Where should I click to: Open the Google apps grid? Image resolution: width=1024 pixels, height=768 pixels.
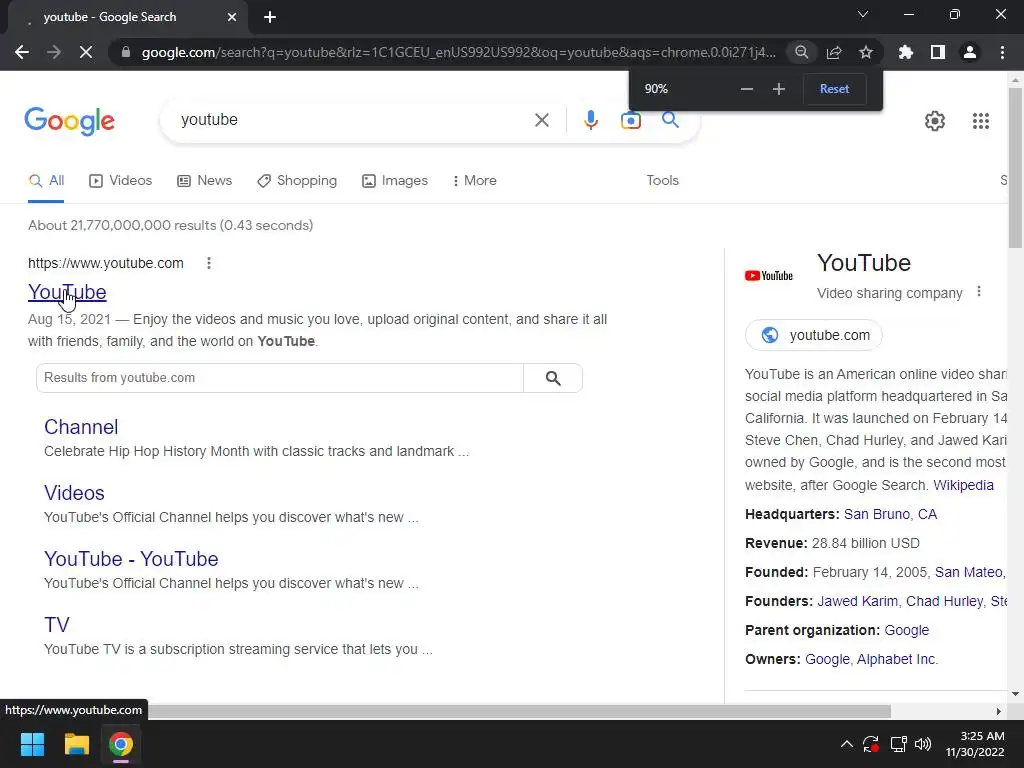click(981, 121)
